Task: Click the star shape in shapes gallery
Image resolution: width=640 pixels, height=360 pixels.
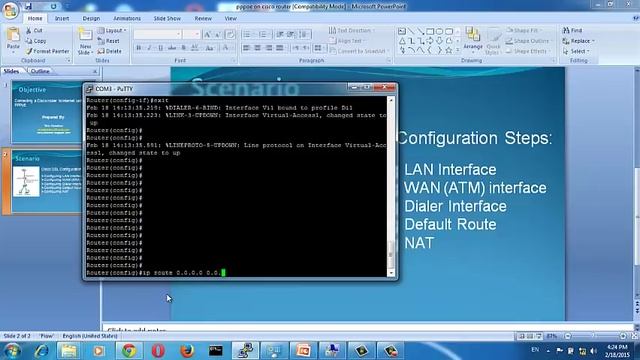Action: pyautogui.click(x=449, y=50)
